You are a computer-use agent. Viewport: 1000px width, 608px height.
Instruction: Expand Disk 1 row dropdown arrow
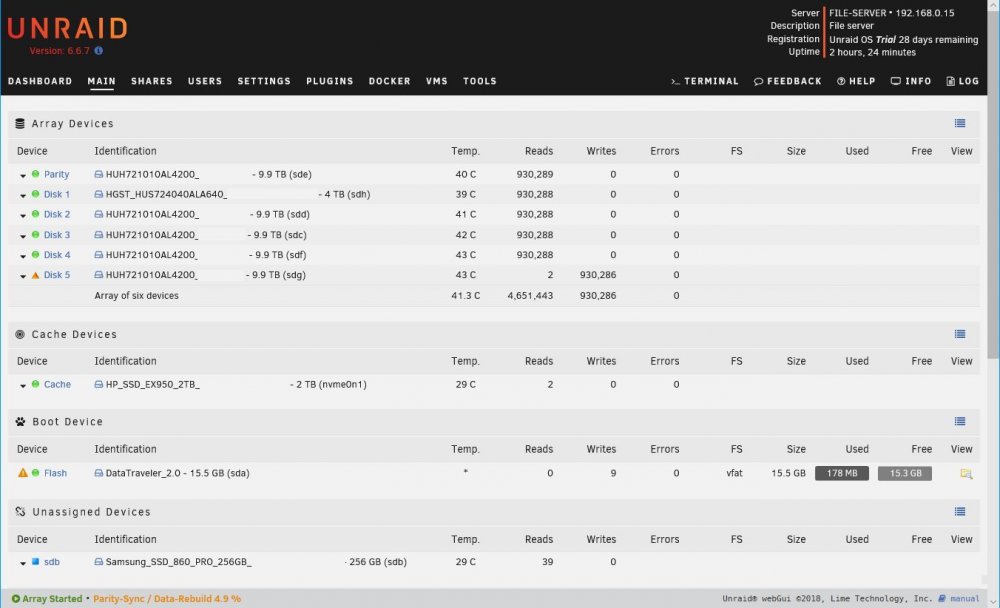pyautogui.click(x=23, y=196)
